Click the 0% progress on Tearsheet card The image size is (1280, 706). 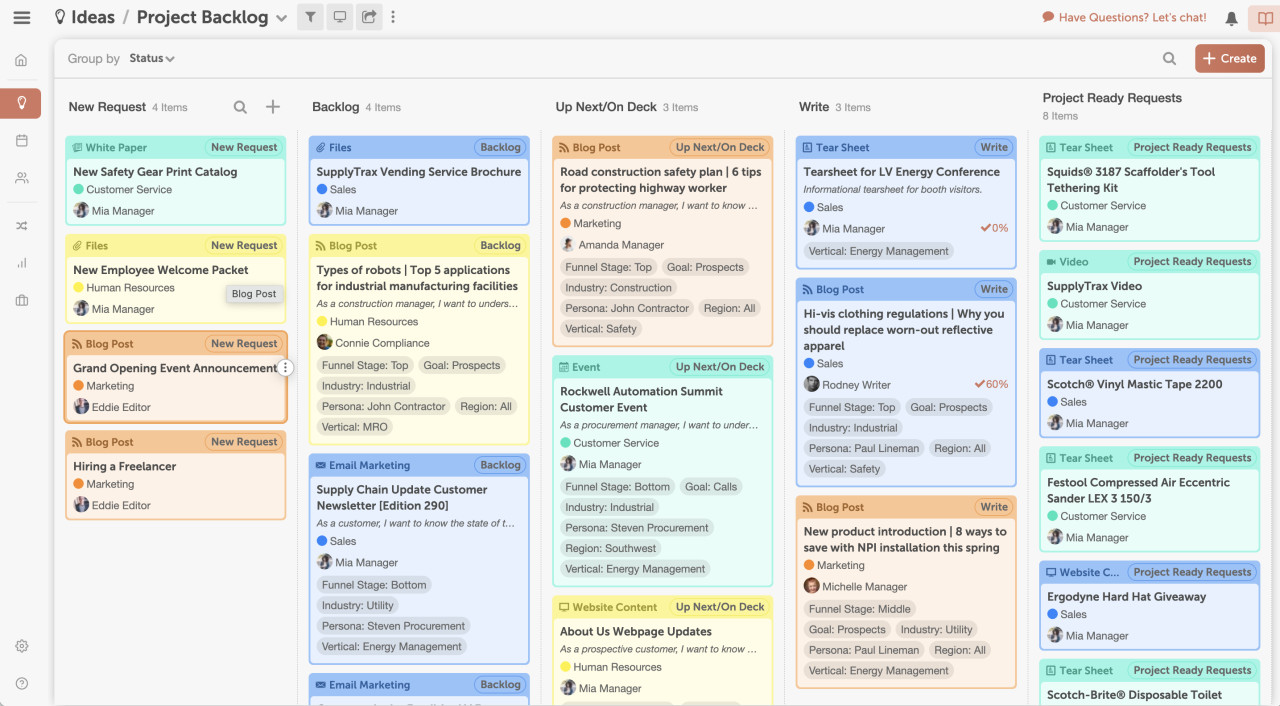tap(994, 228)
